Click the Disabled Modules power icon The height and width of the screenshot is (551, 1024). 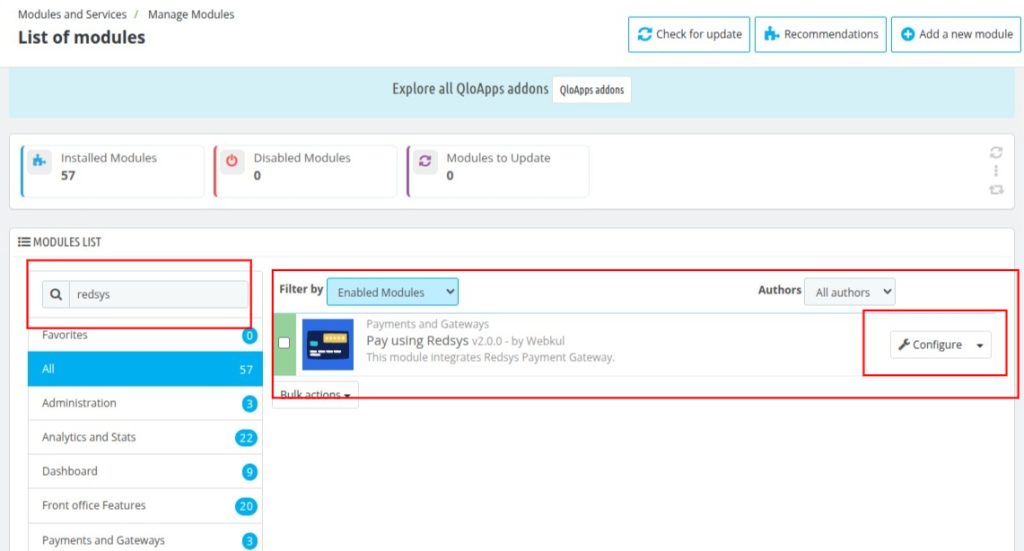[232, 161]
